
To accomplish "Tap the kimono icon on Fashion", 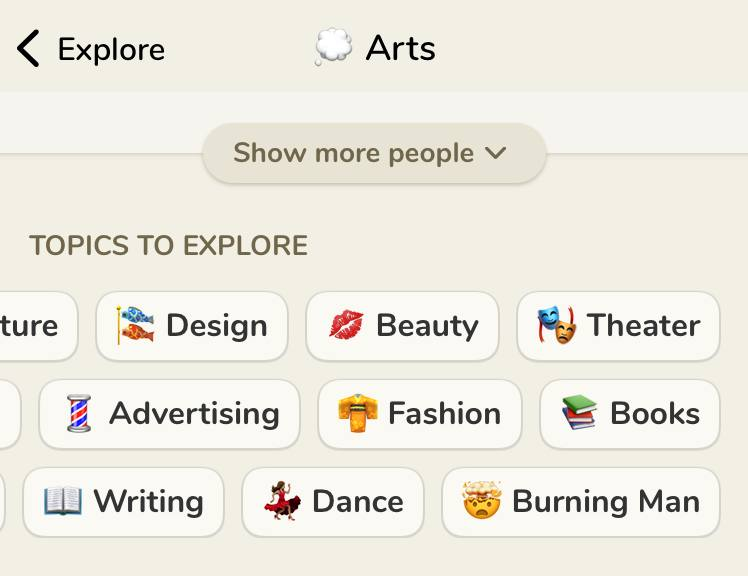I will coord(358,413).
